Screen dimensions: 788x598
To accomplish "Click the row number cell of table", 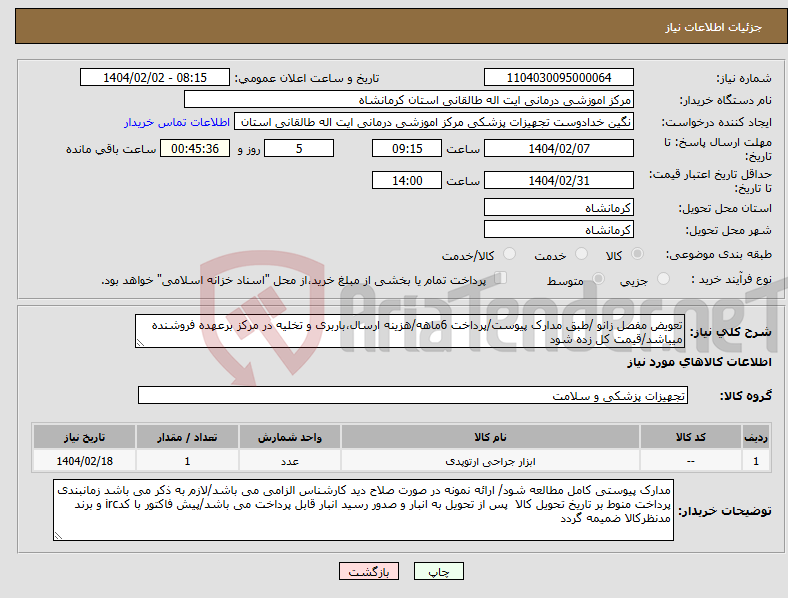I will (x=756, y=461).
